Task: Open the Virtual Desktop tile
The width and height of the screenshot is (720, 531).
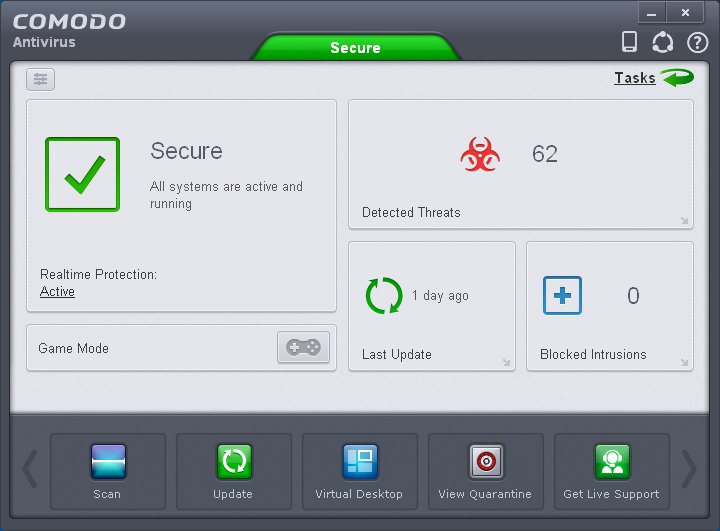Action: click(x=359, y=463)
